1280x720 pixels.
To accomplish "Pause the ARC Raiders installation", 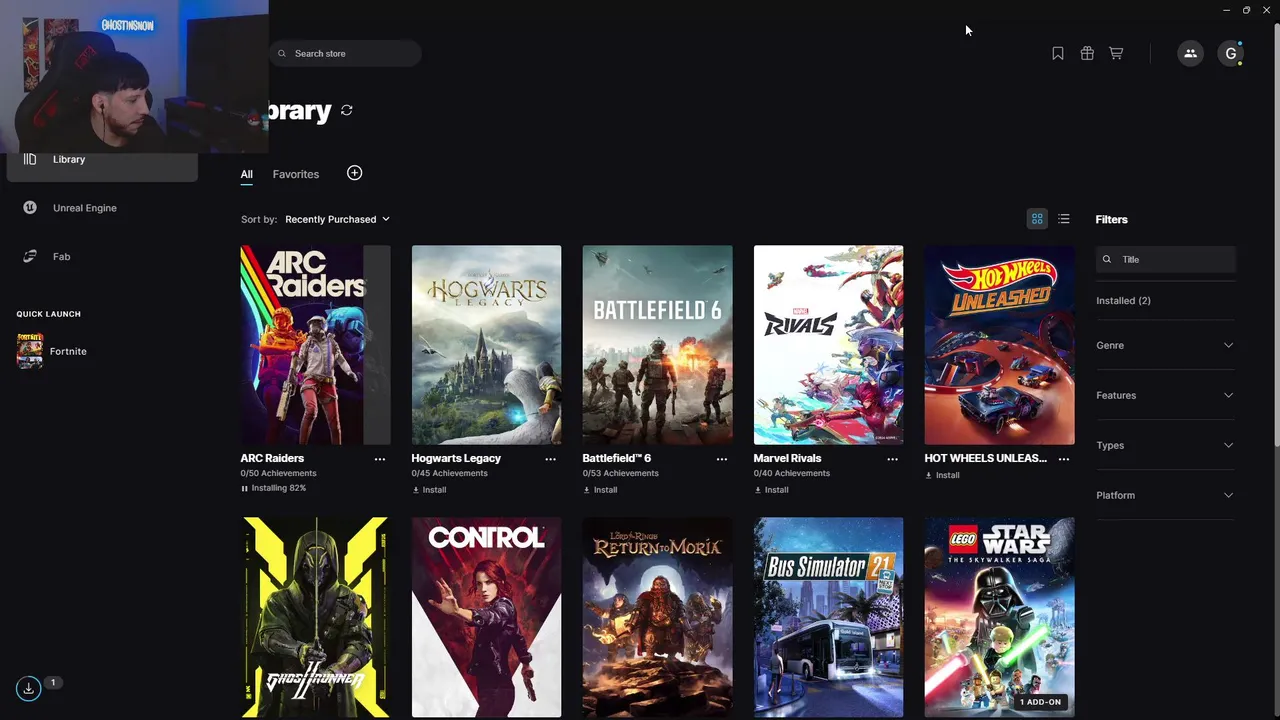I will [x=244, y=488].
